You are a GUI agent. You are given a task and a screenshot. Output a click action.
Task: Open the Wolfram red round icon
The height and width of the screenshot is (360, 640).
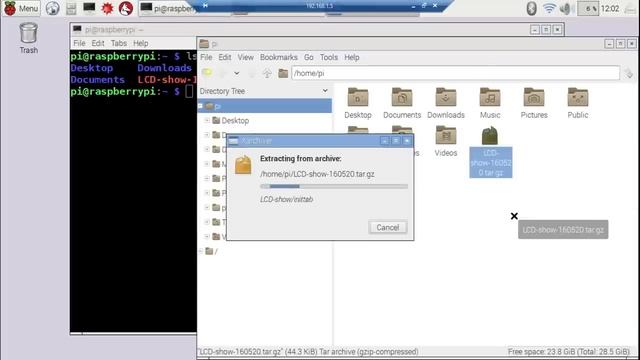[126, 8]
